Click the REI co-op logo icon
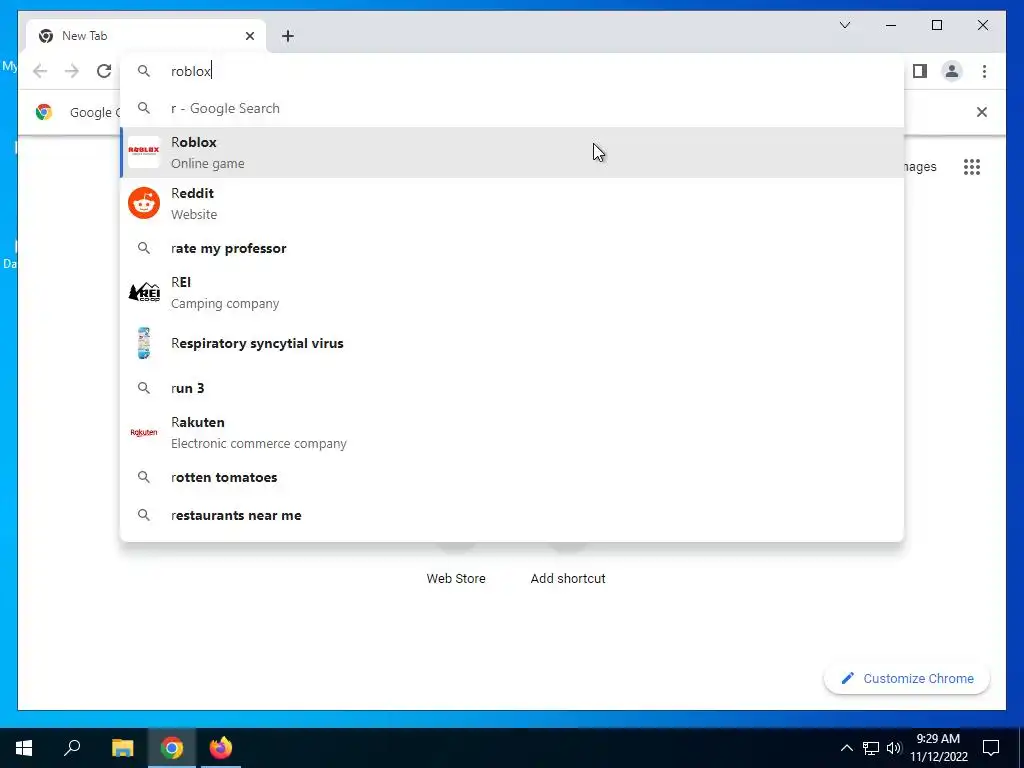 [x=144, y=292]
